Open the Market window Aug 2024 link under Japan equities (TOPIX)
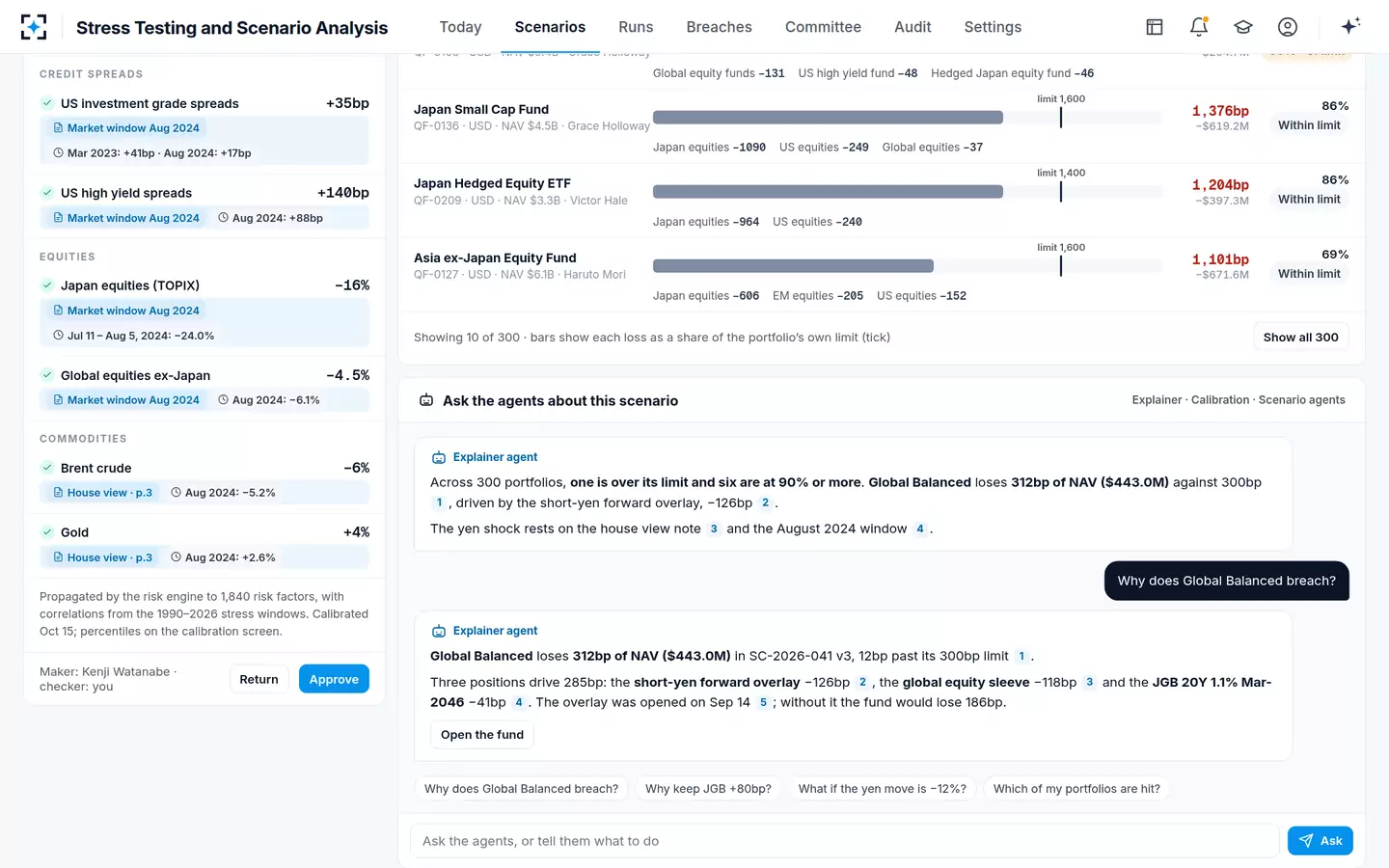The width and height of the screenshot is (1389, 868). [x=126, y=311]
